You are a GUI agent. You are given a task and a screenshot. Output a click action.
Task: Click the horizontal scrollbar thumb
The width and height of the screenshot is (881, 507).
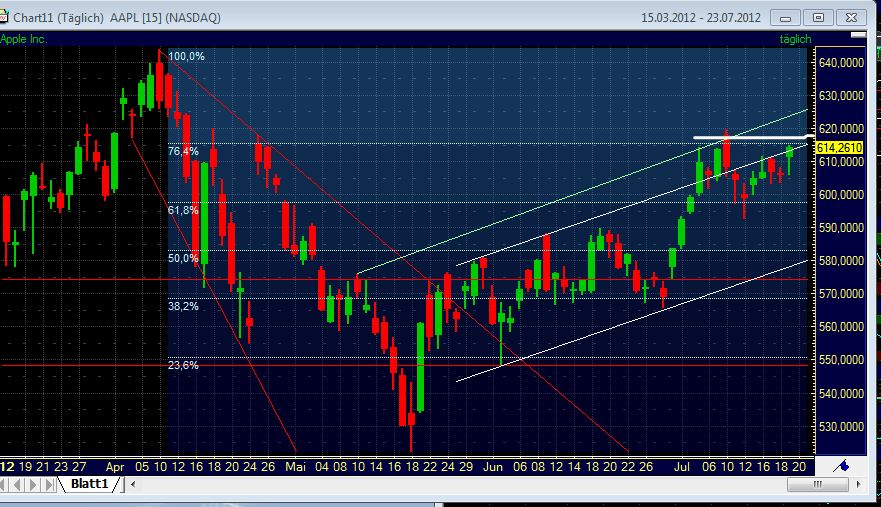pos(818,484)
